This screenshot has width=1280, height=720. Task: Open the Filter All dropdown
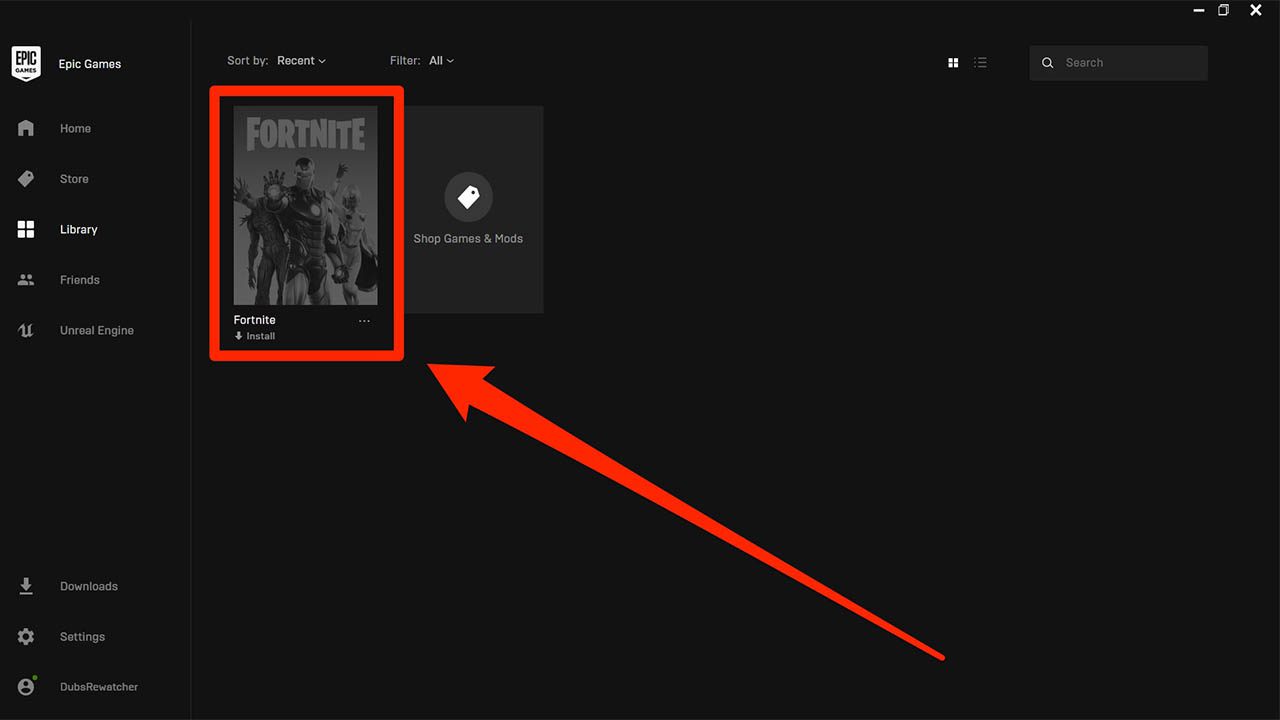point(441,61)
